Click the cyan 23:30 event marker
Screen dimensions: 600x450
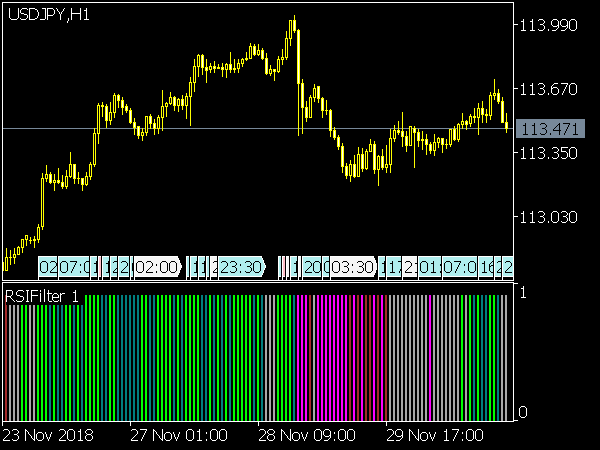242,267
